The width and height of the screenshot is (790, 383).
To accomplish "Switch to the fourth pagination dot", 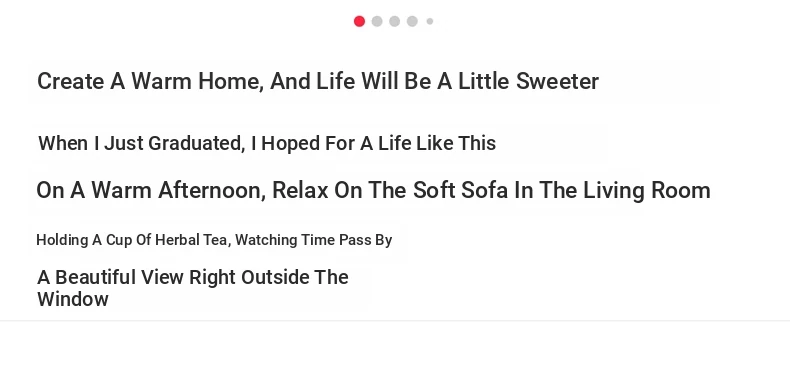I will [x=412, y=21].
